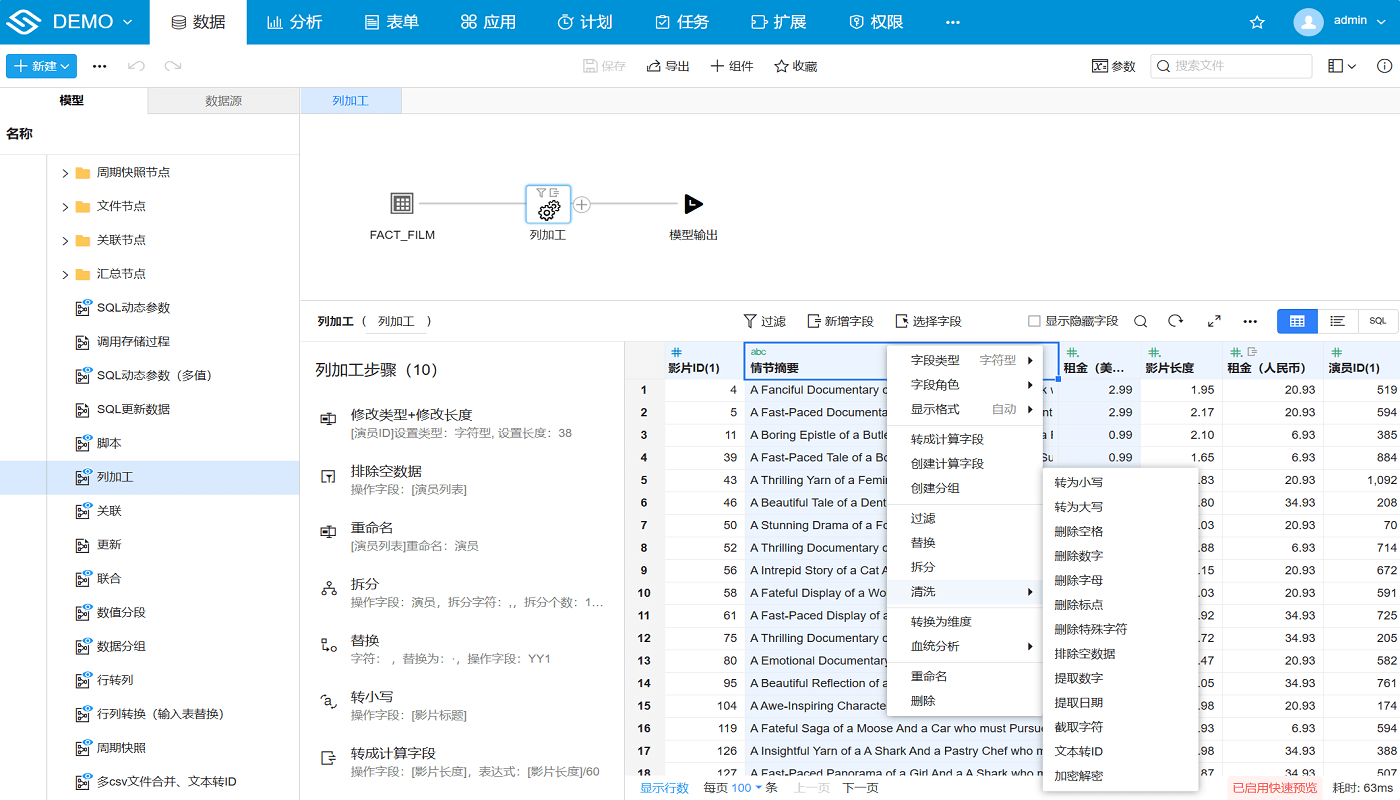Click the 新增字段 button
Screen dimensions: 1400x800
coord(840,321)
